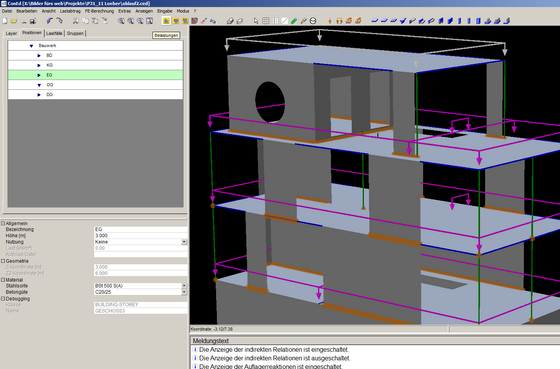
Task: Open the ? help menu
Action: pos(195,11)
